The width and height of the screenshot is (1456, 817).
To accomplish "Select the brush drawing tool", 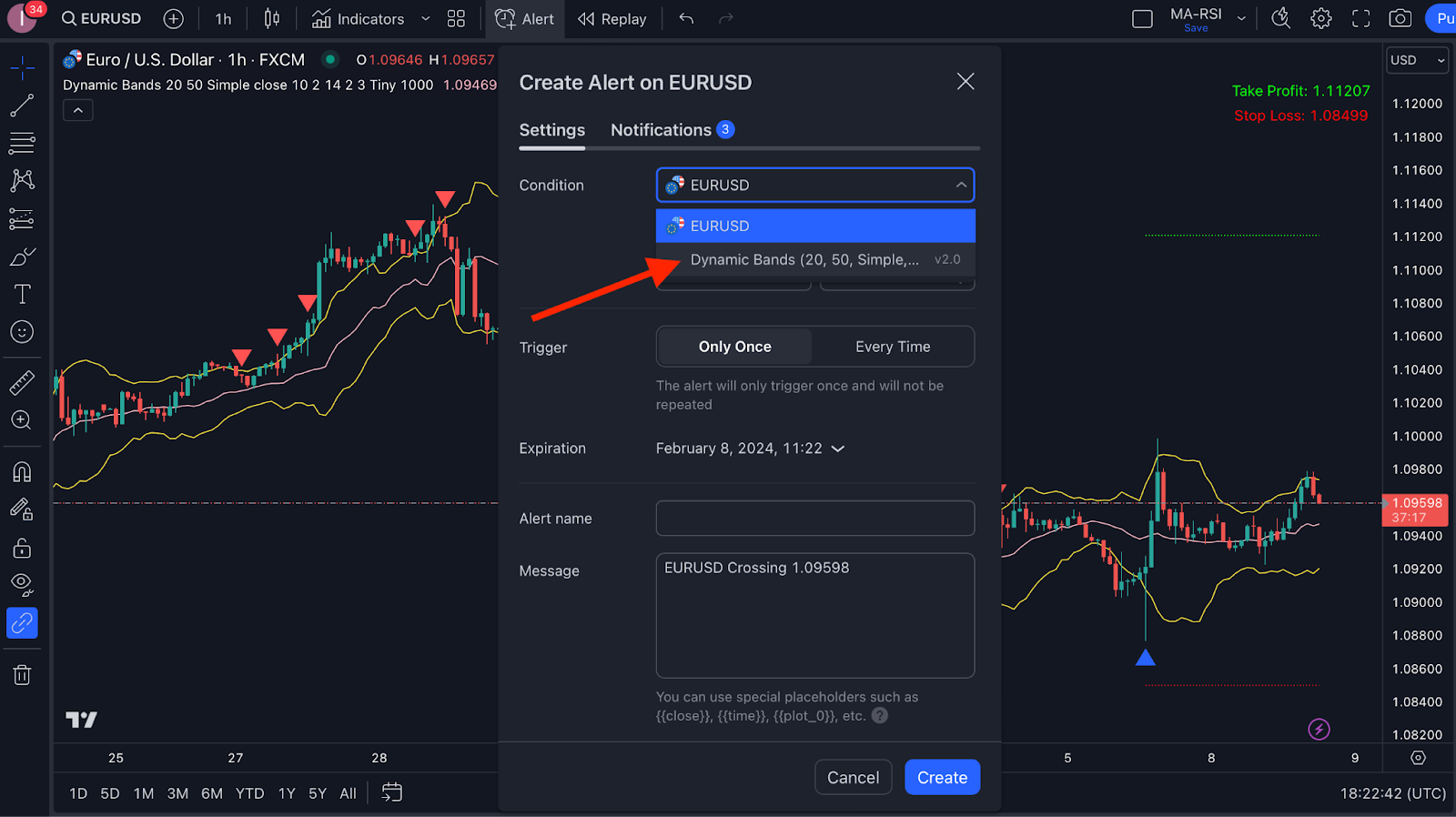I will (x=22, y=257).
